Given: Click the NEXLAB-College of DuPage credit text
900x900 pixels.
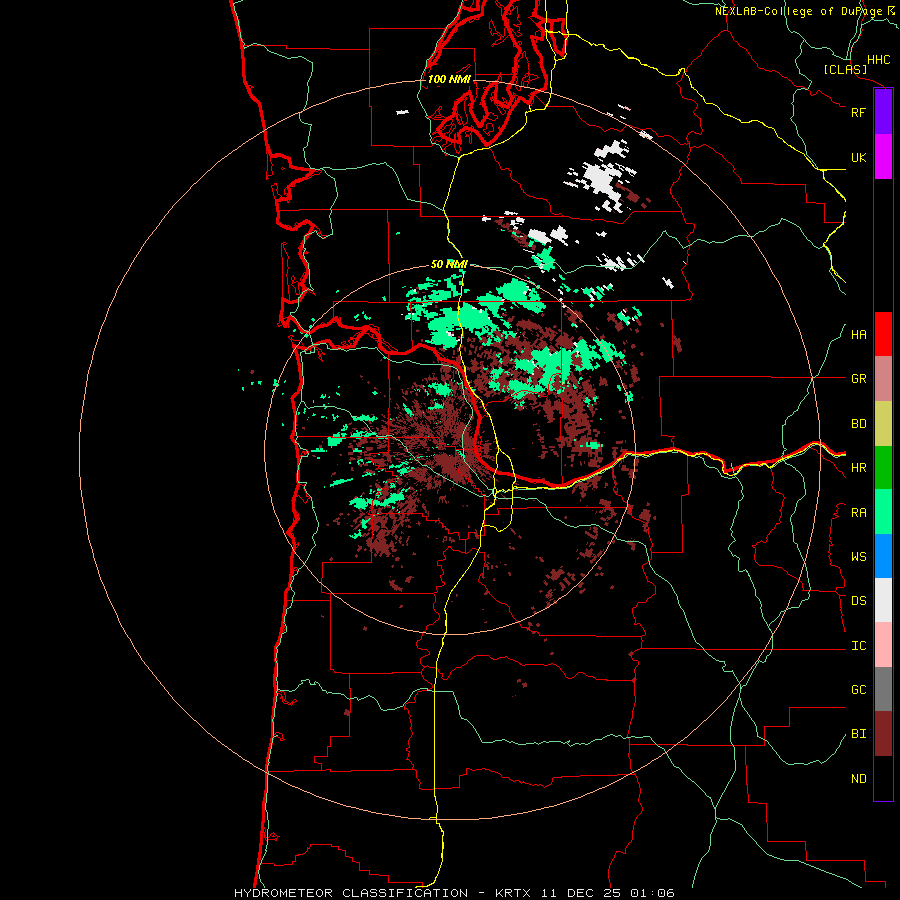Looking at the screenshot, I should tap(799, 11).
